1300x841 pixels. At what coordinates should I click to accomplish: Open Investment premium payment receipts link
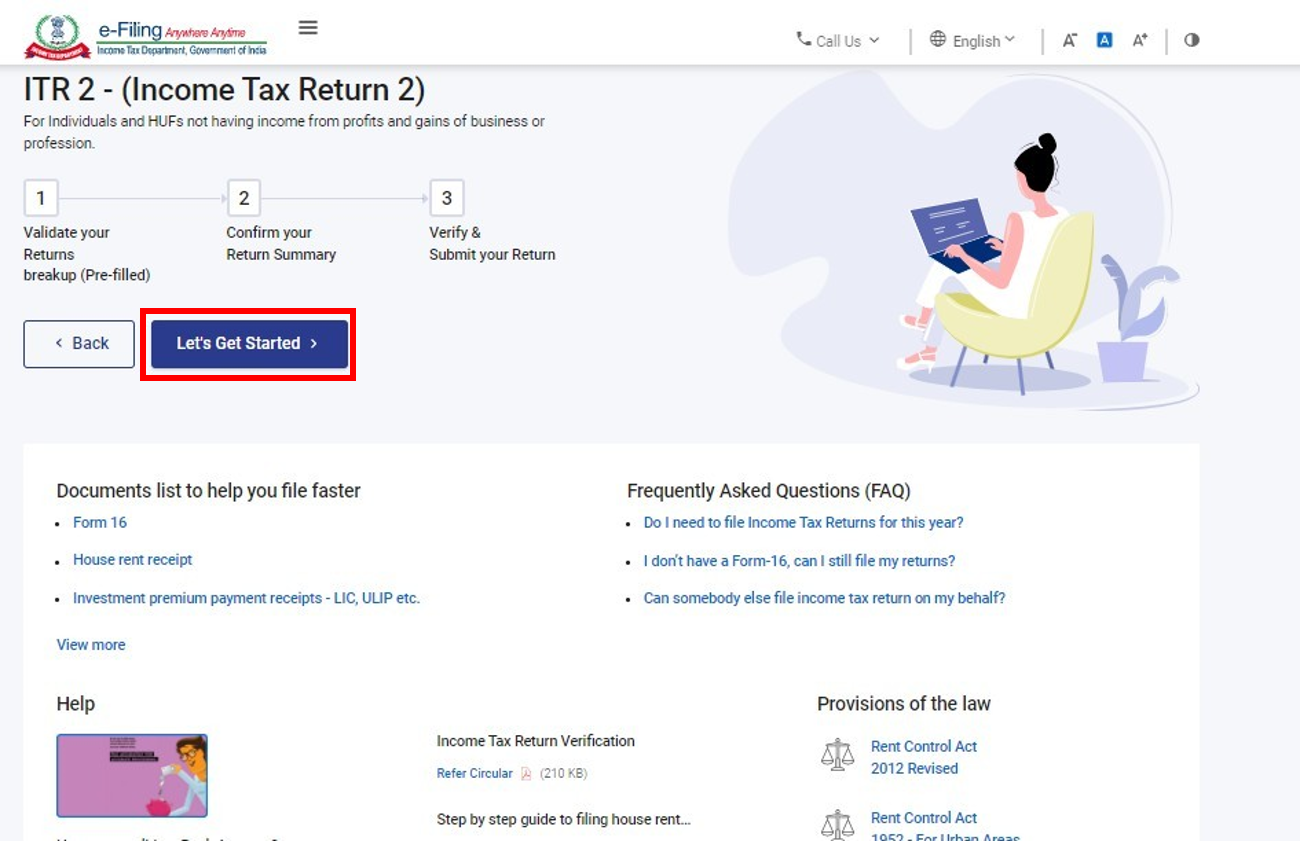click(x=246, y=598)
